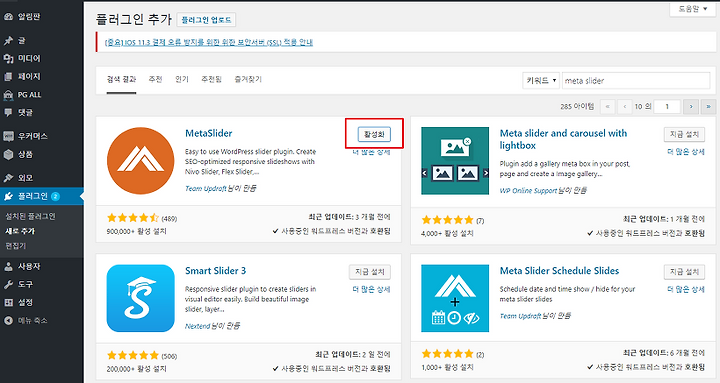Open 설치된 플러그인 submenu item
Image resolution: width=720 pixels, height=383 pixels.
point(30,216)
